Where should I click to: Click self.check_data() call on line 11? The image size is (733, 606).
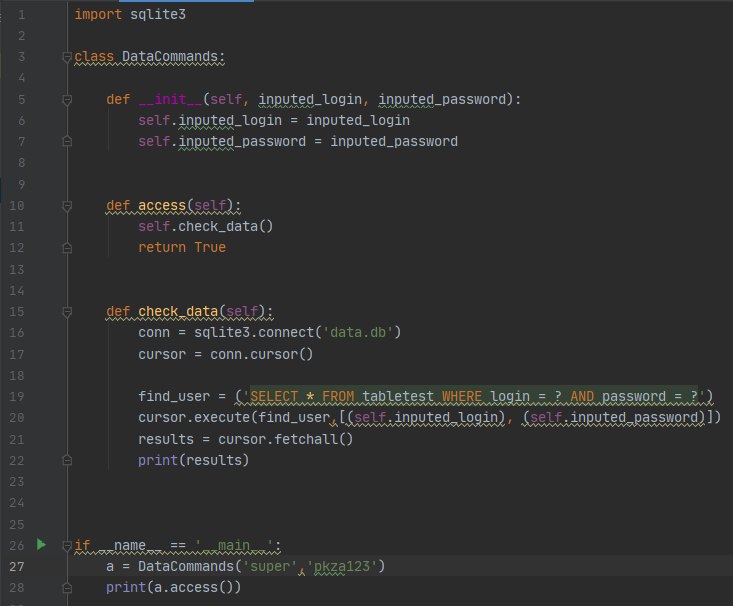click(205, 226)
